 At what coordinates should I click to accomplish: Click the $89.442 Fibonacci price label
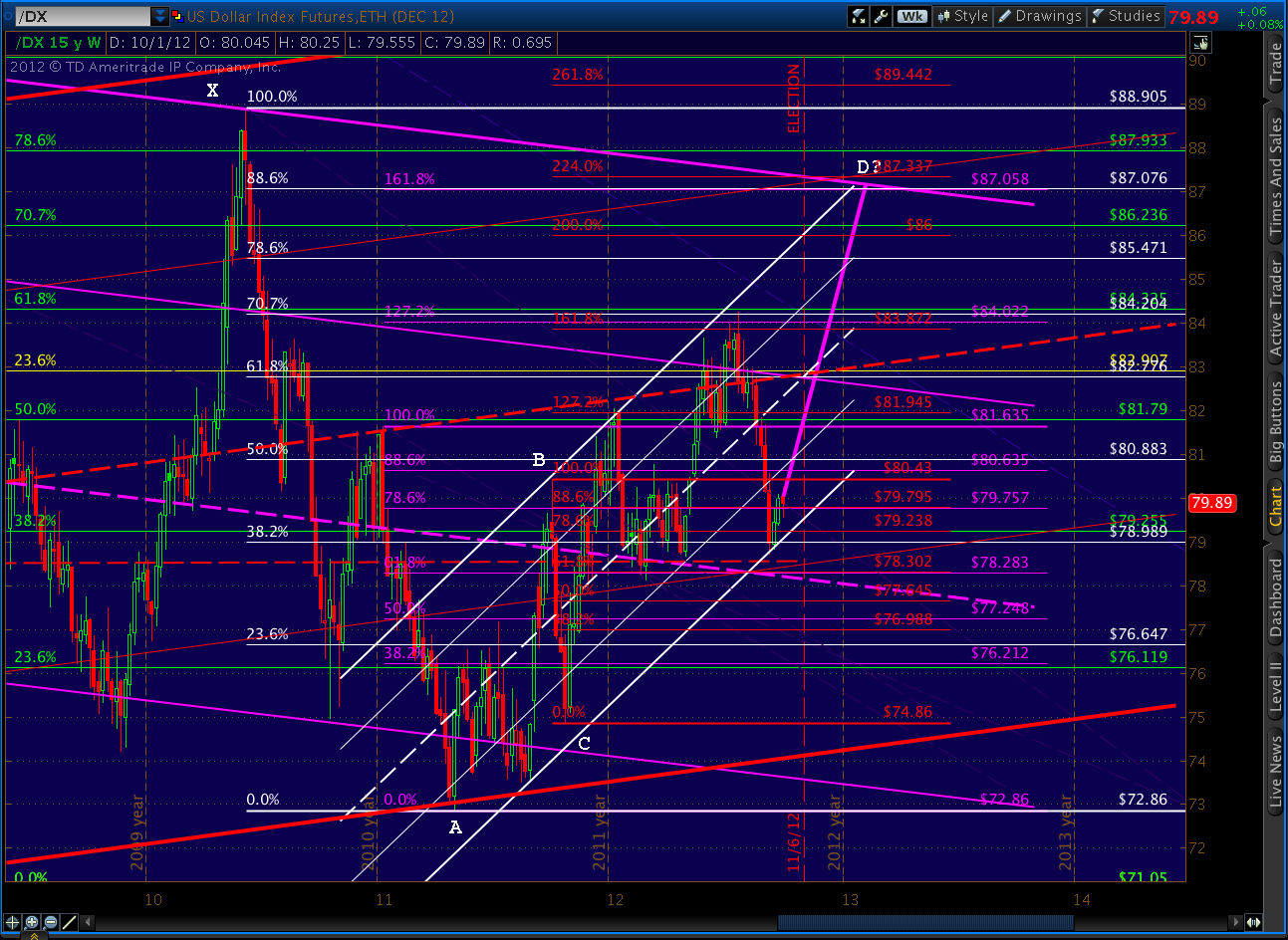pos(903,75)
